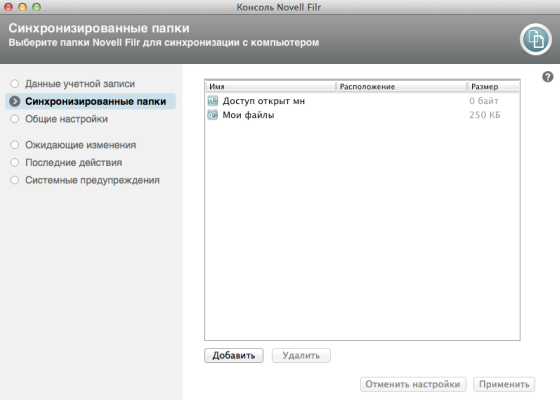Sort by the Расположение column header
Image resolution: width=560 pixels, height=400 pixels.
[x=401, y=86]
